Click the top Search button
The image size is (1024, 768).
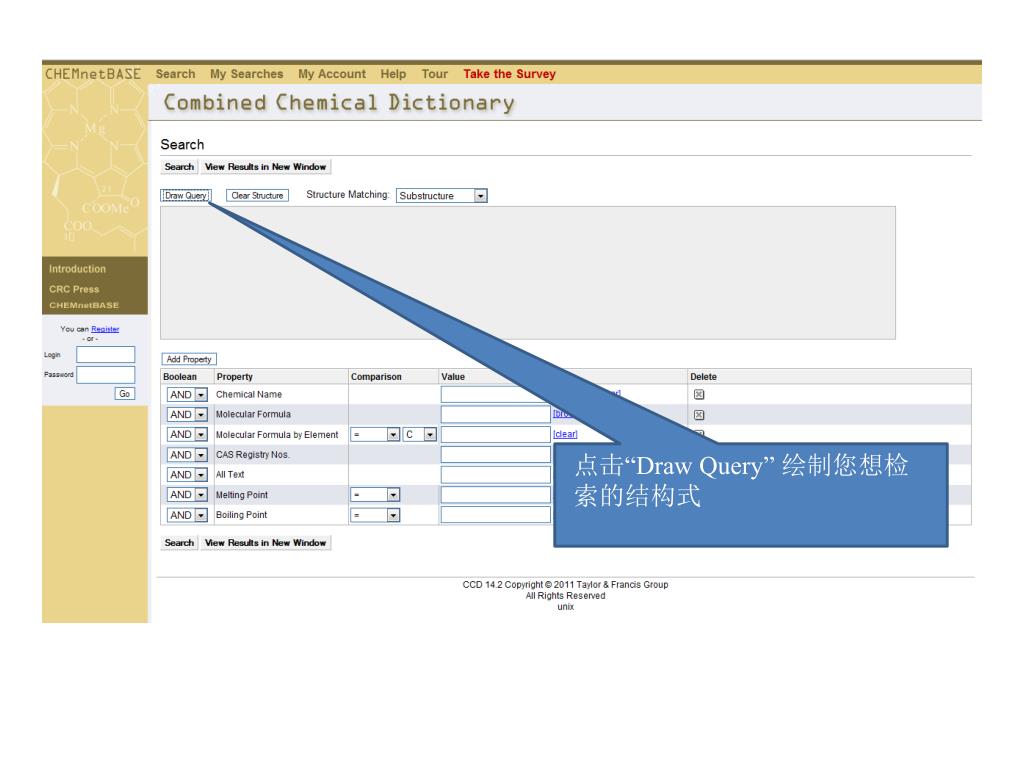tap(179, 167)
